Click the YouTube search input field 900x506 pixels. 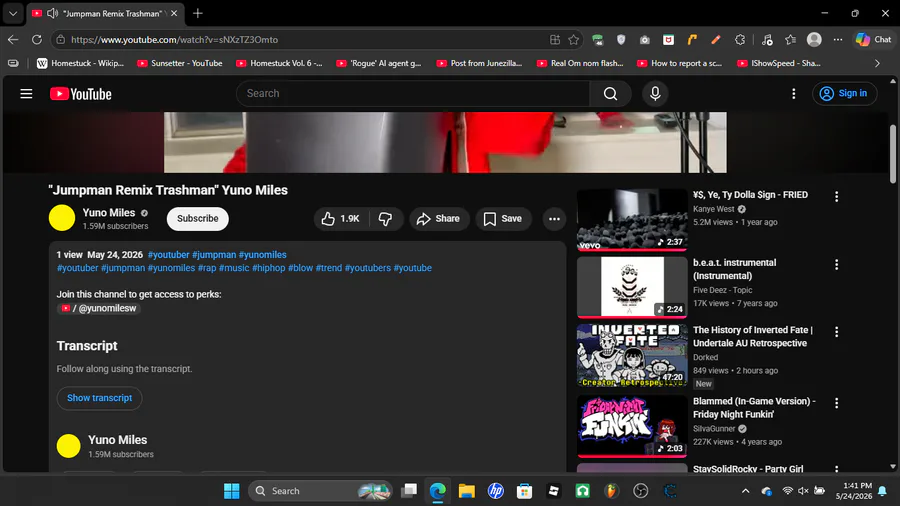point(413,94)
